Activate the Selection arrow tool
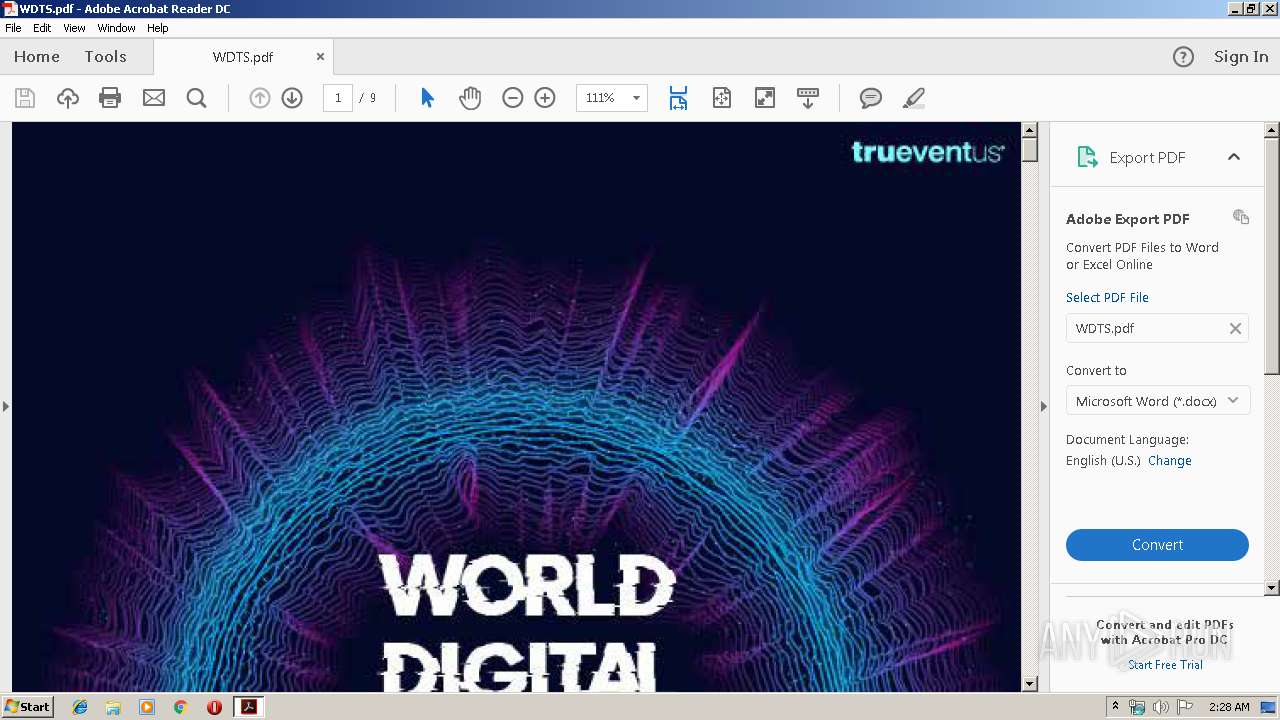The height and width of the screenshot is (720, 1280). tap(428, 98)
